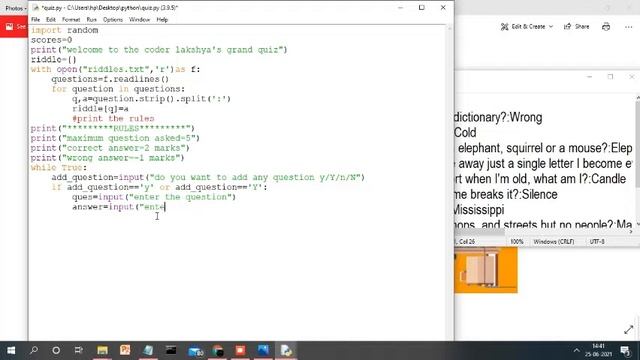640x360 pixels.
Task: Click the 'import random' code line
Action: (x=64, y=30)
